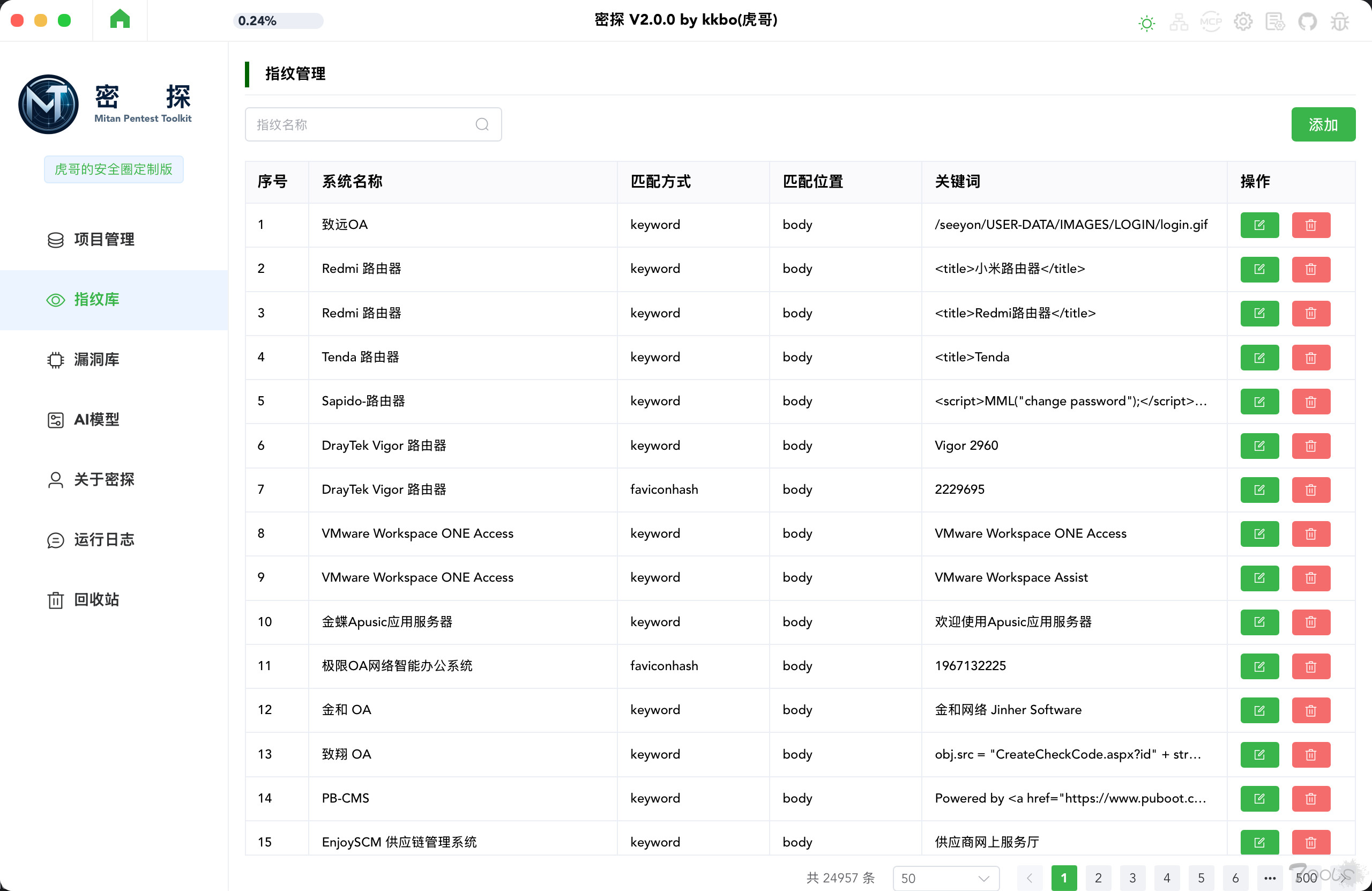1372x891 pixels.
Task: Click the search magnifier icon
Action: 482,124
